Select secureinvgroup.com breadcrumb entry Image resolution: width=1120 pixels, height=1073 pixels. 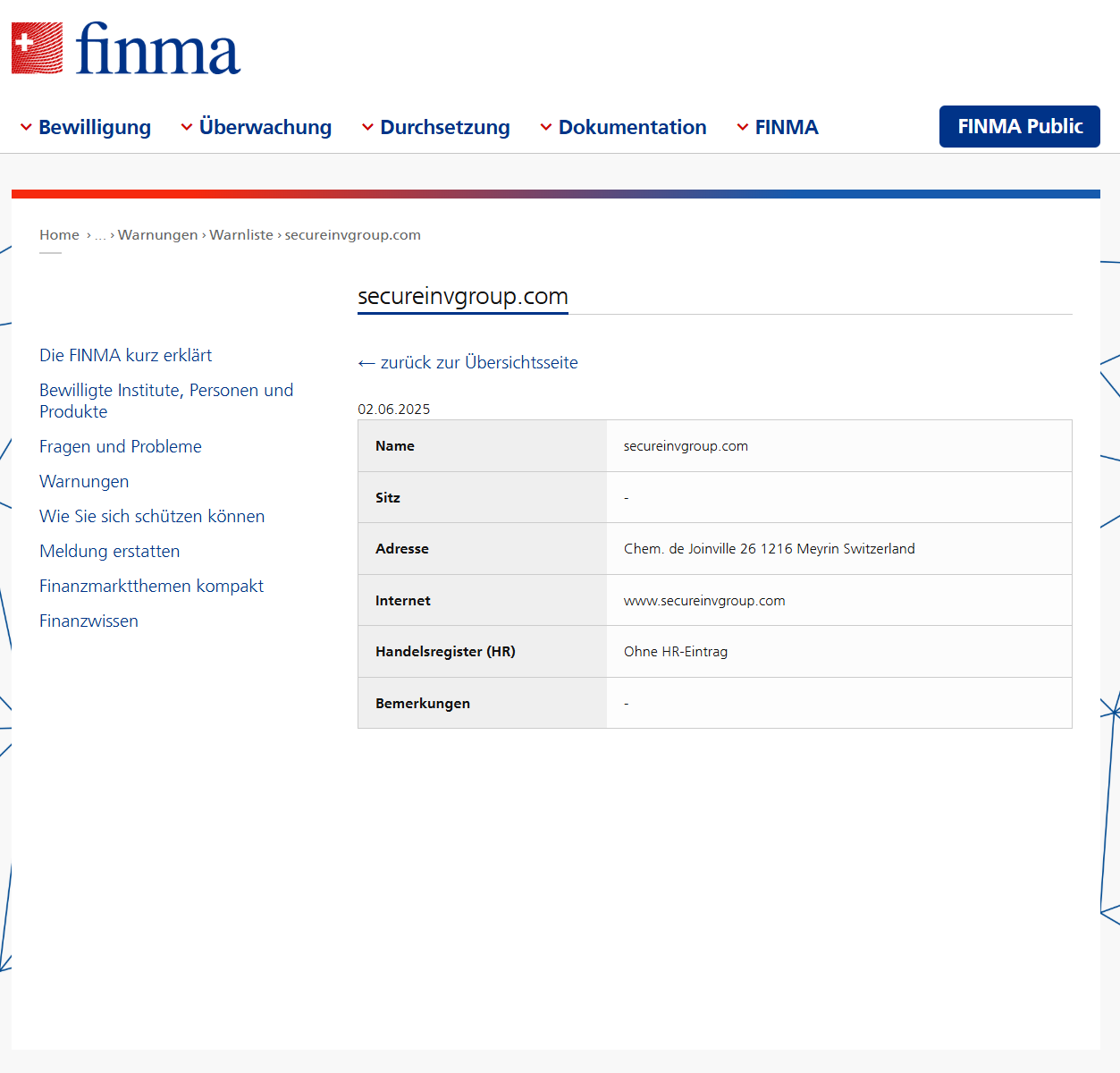(352, 235)
